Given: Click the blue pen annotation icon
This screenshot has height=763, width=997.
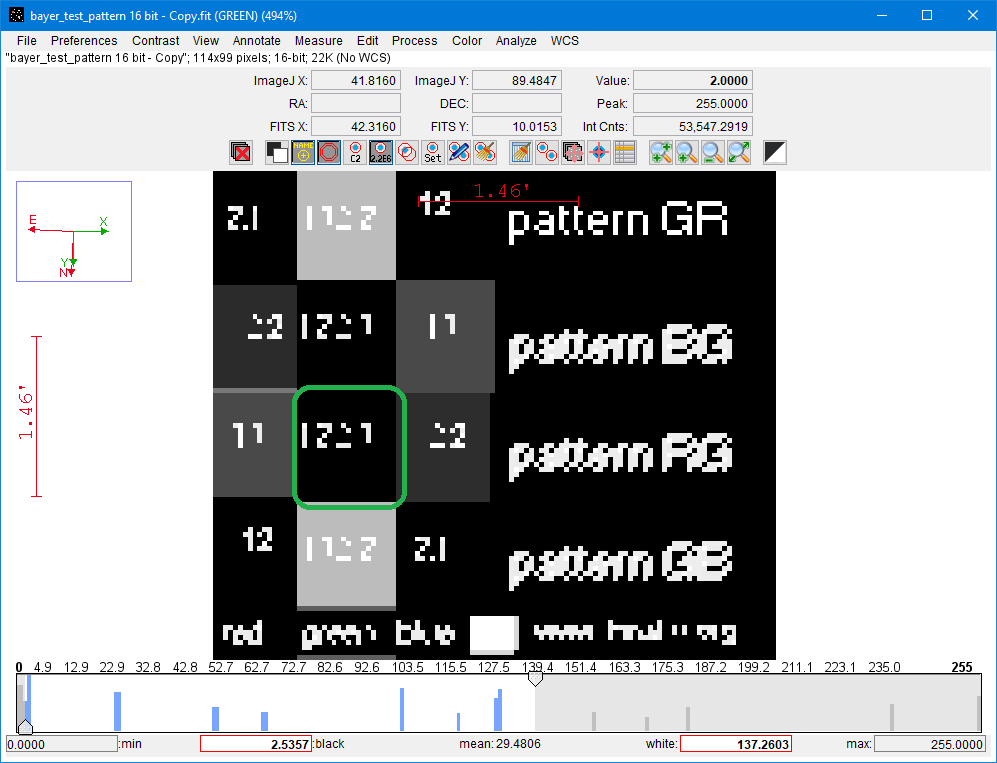Looking at the screenshot, I should [x=458, y=152].
